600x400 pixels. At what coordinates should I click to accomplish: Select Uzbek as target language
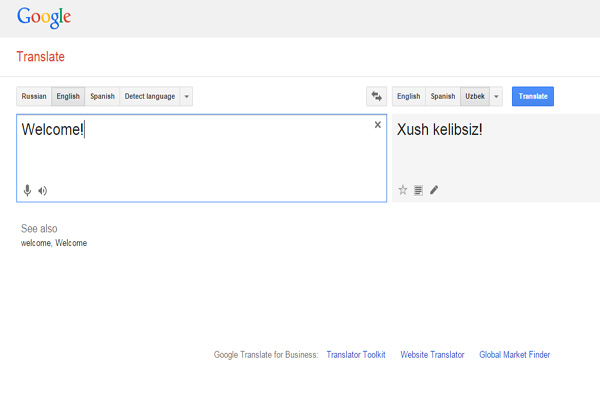(x=474, y=97)
